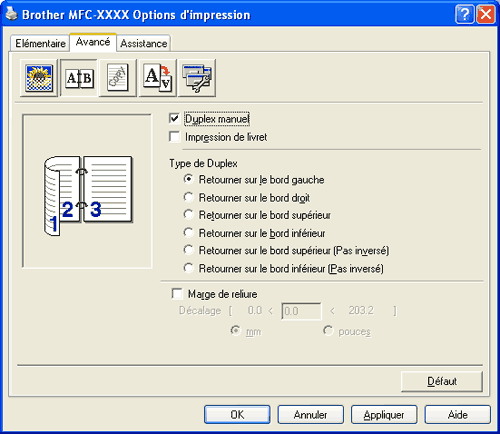Click the question mark help icon in title bar
Image resolution: width=500 pixels, height=434 pixels.
coord(464,14)
